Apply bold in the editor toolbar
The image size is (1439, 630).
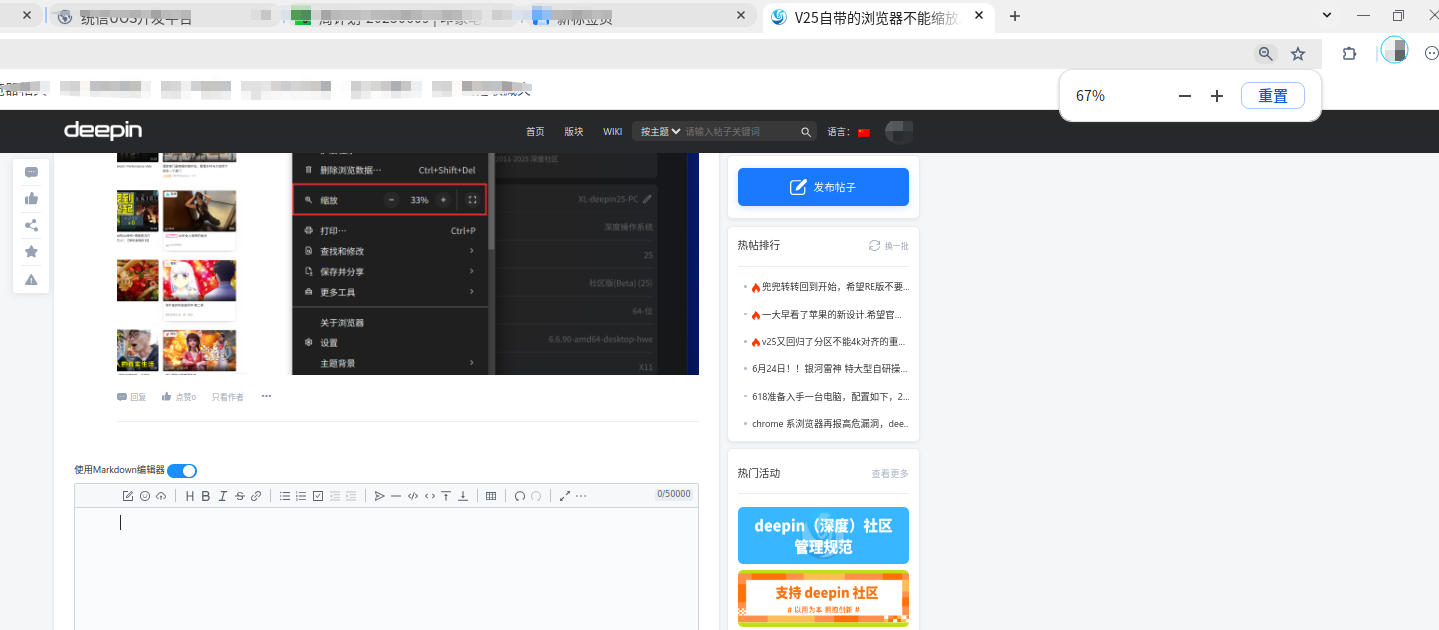click(x=206, y=496)
